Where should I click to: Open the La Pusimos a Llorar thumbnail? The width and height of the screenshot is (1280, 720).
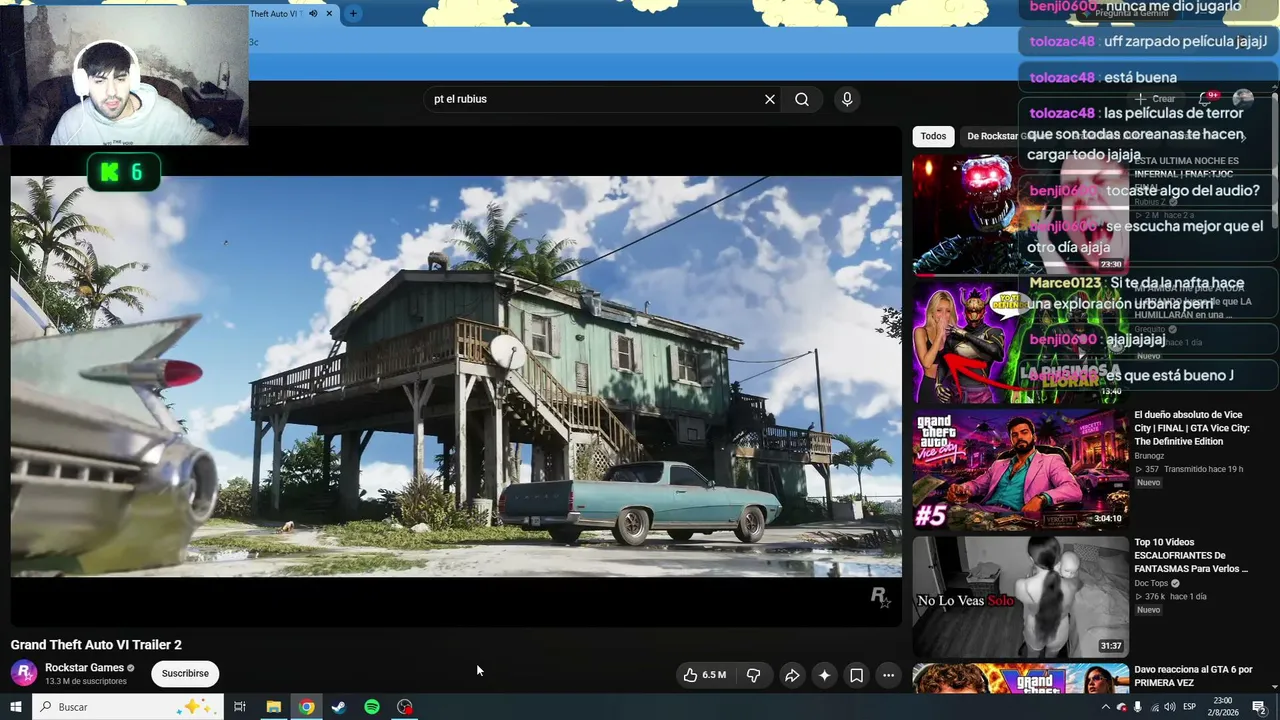[x=1020, y=342]
